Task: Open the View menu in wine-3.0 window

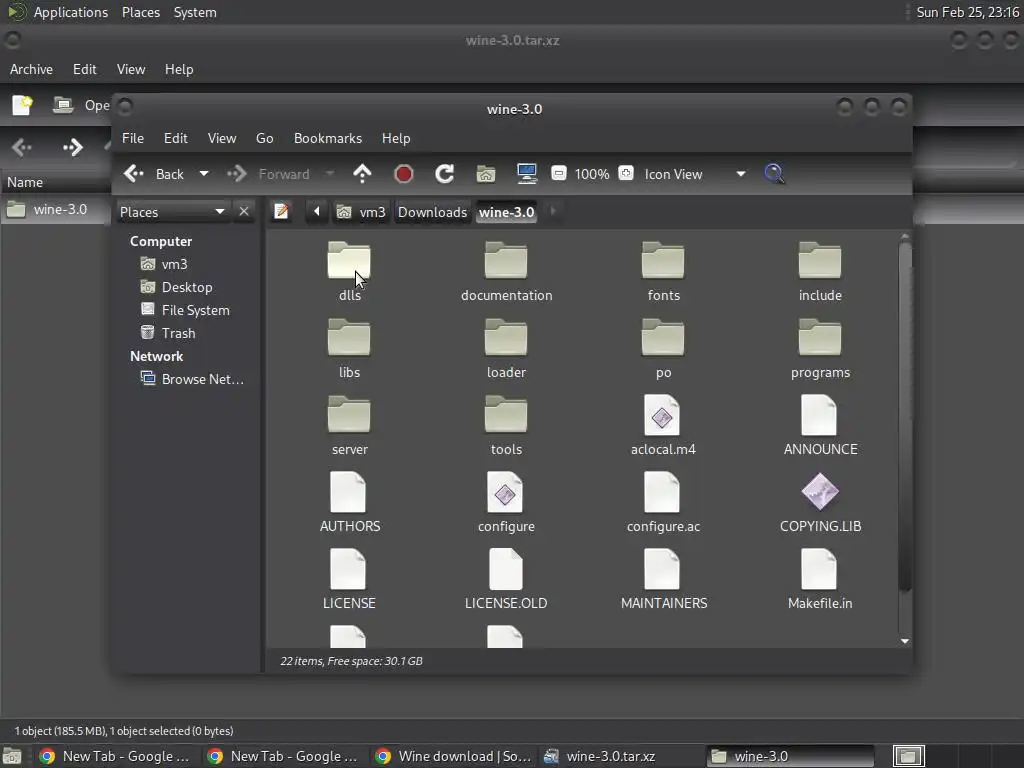Action: (222, 138)
